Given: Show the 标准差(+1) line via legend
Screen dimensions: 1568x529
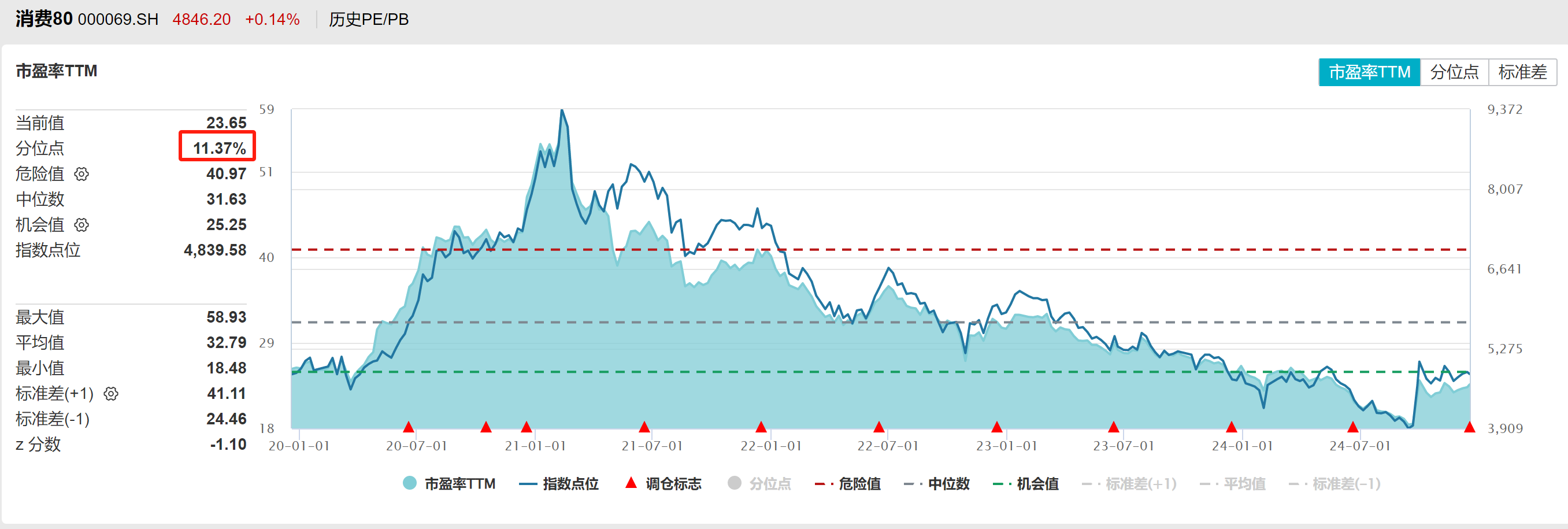Looking at the screenshot, I should [x=1129, y=484].
